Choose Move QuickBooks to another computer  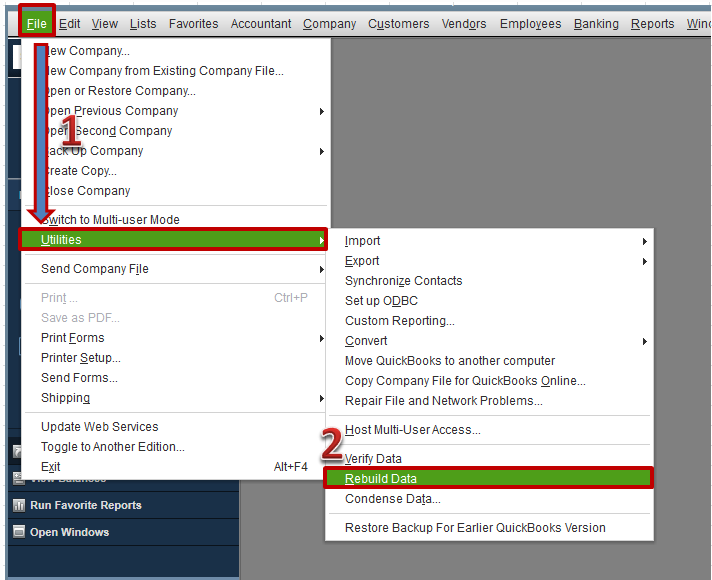pos(450,361)
